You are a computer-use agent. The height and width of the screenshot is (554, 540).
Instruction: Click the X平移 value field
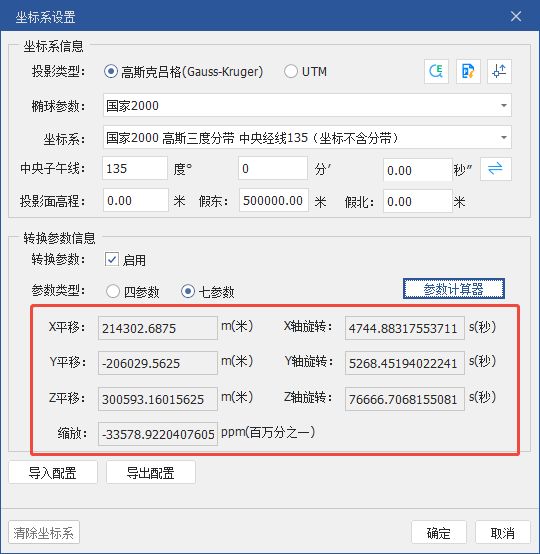(158, 328)
